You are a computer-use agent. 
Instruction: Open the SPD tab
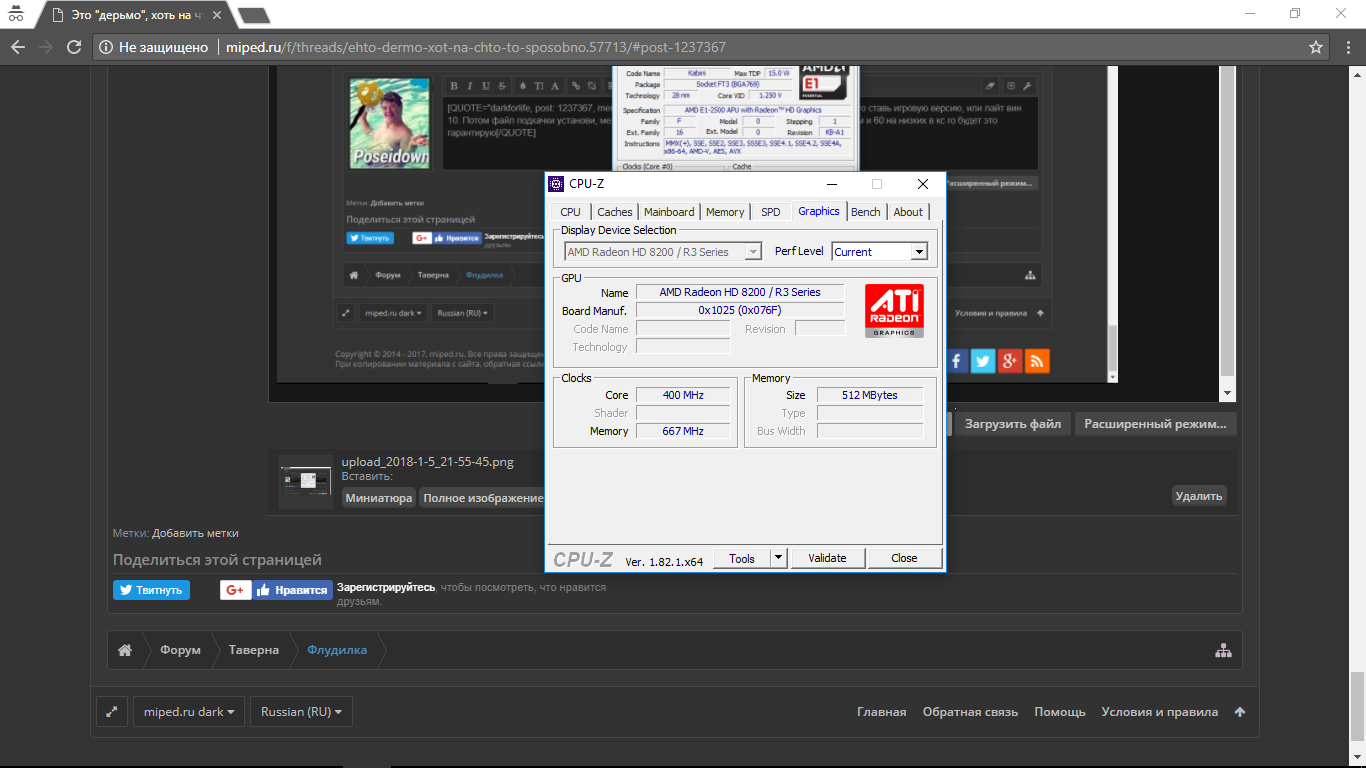point(770,212)
